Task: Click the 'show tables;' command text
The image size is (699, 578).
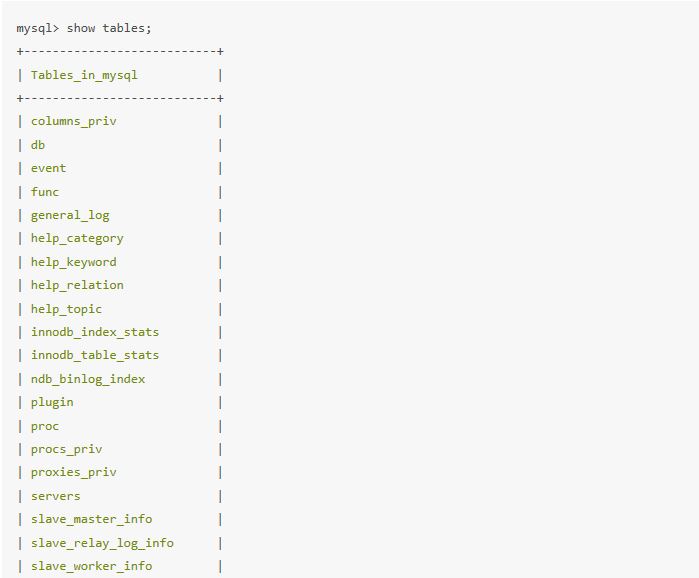Action: (110, 28)
